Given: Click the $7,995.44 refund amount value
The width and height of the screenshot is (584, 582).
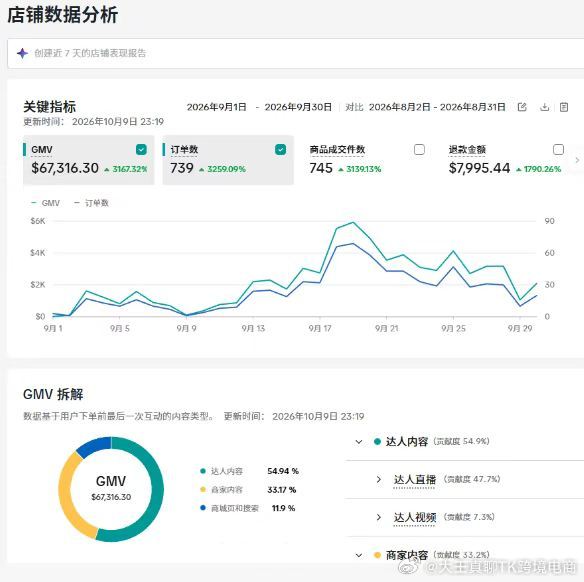Looking at the screenshot, I should pyautogui.click(x=479, y=168).
